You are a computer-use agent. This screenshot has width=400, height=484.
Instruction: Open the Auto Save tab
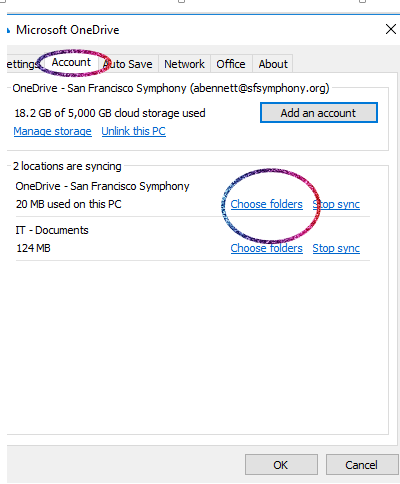128,64
